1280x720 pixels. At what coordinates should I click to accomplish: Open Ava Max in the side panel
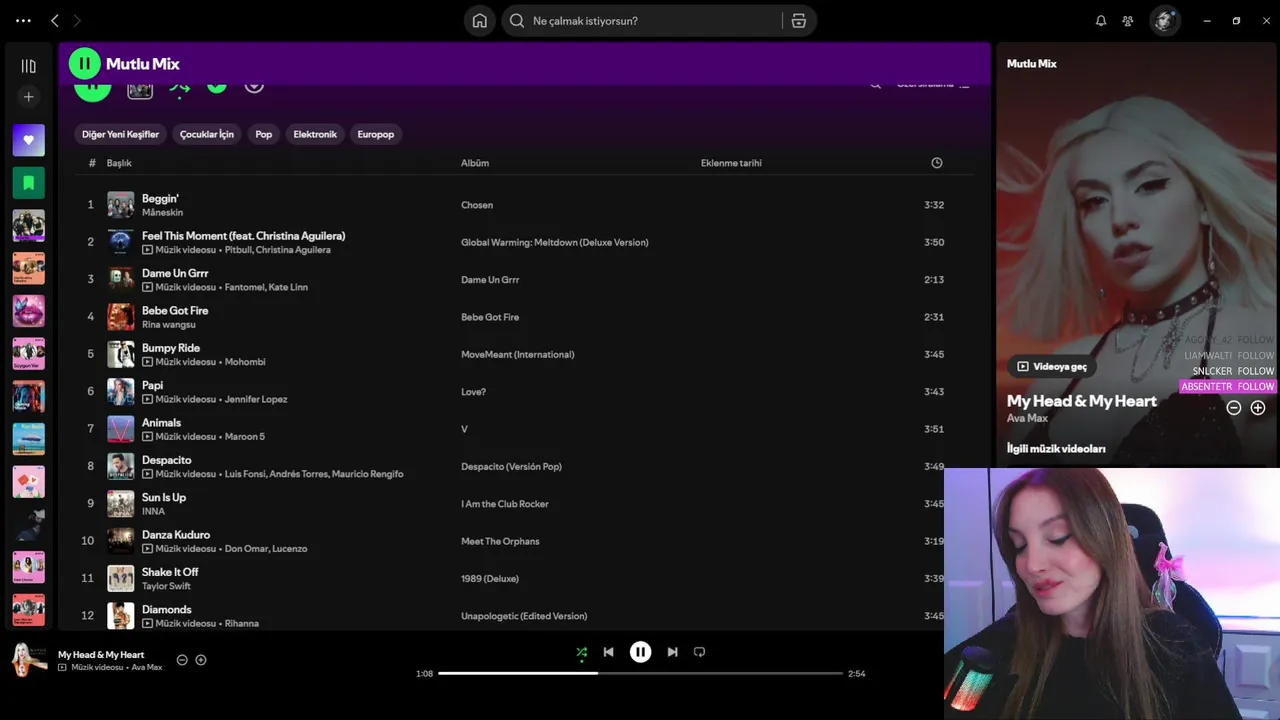pyautogui.click(x=1027, y=418)
